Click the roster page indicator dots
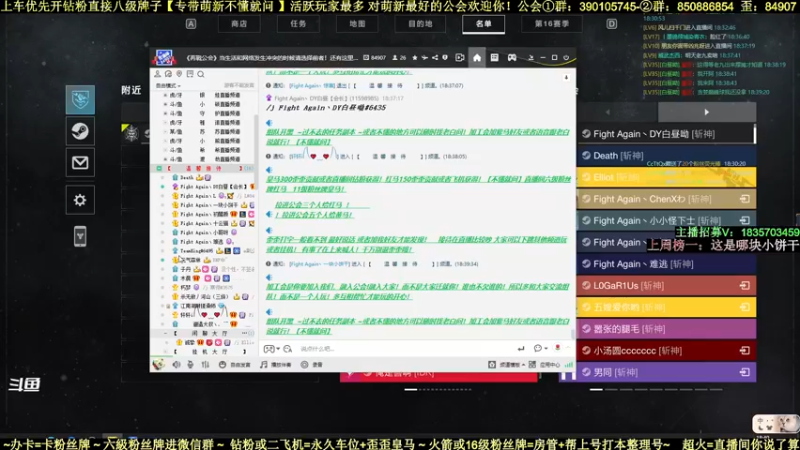This screenshot has width=800, height=450. pos(656,389)
